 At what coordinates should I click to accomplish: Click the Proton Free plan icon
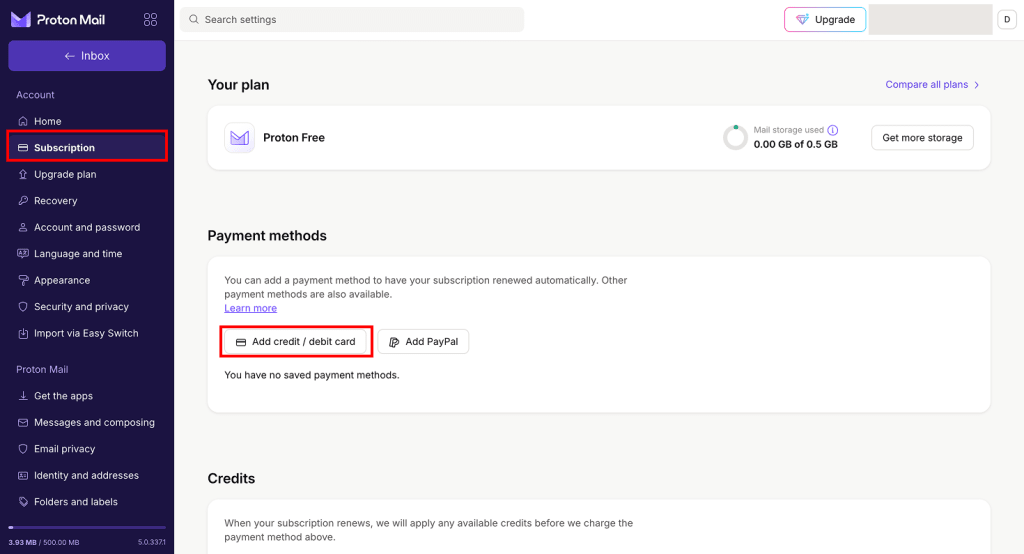(x=240, y=138)
